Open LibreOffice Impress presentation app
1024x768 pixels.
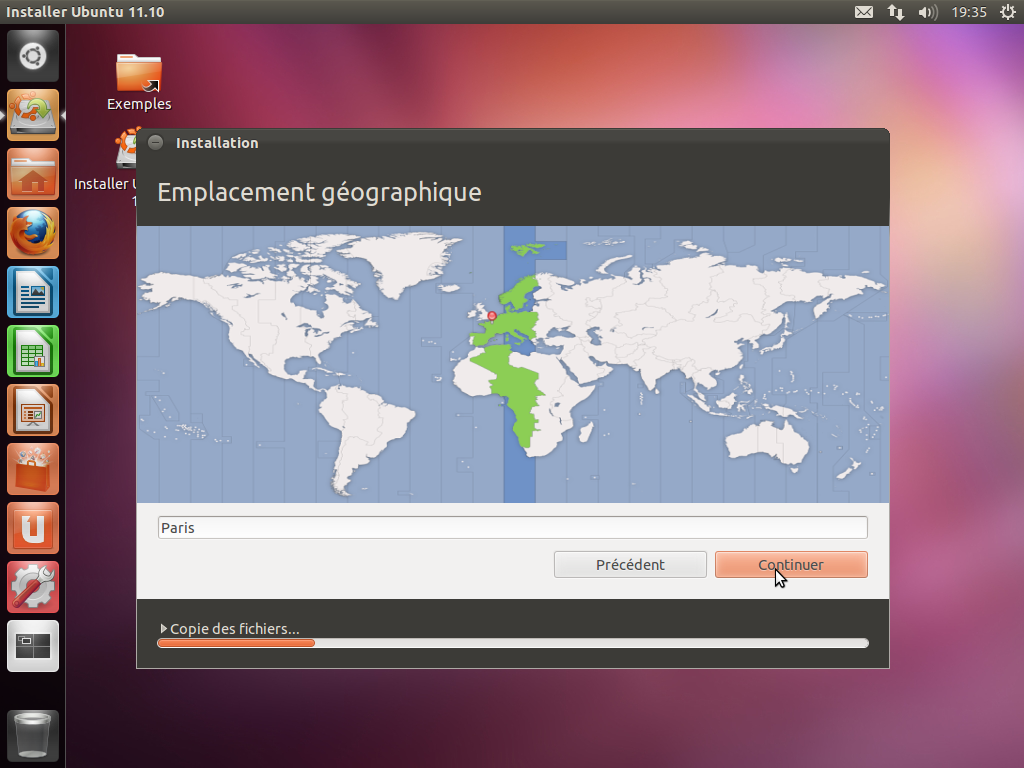(33, 410)
